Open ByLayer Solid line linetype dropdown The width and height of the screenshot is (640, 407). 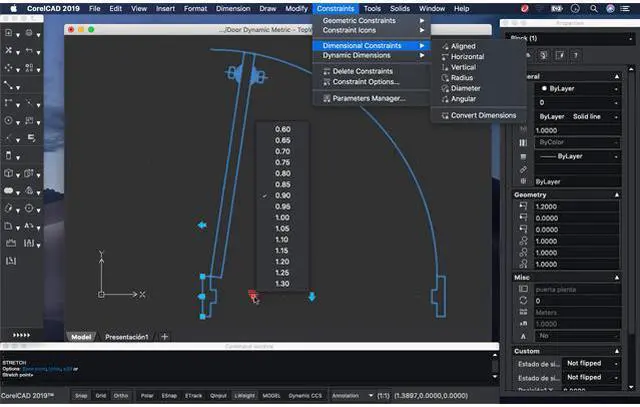tap(578, 116)
